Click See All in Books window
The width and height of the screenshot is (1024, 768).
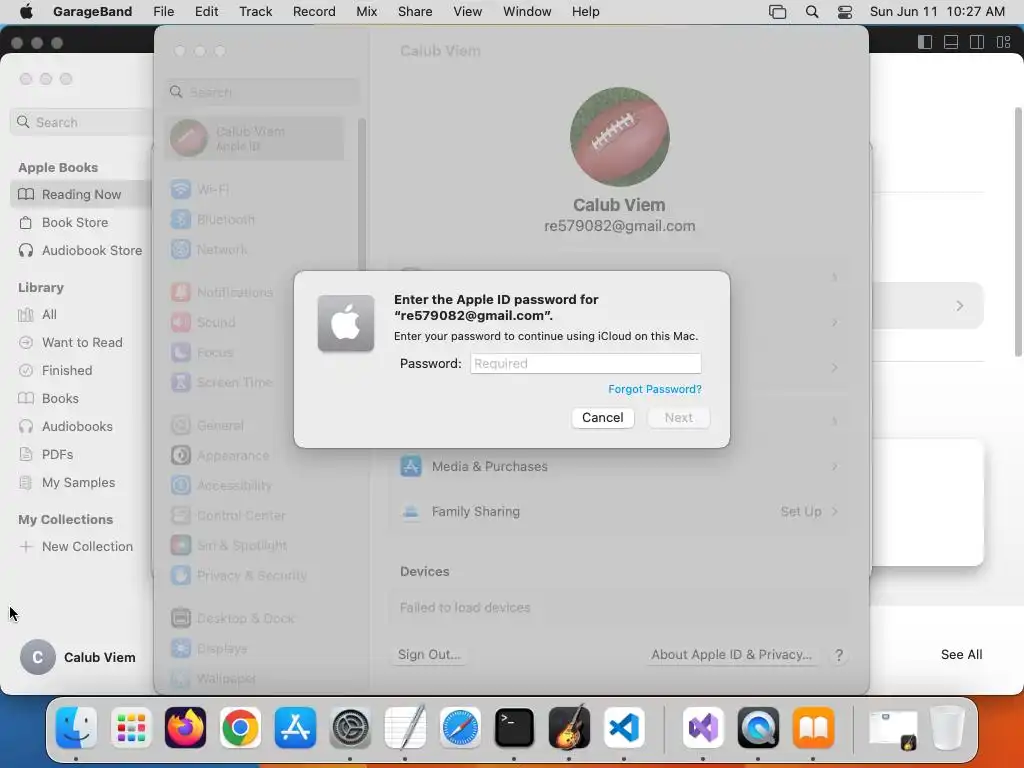(x=961, y=655)
